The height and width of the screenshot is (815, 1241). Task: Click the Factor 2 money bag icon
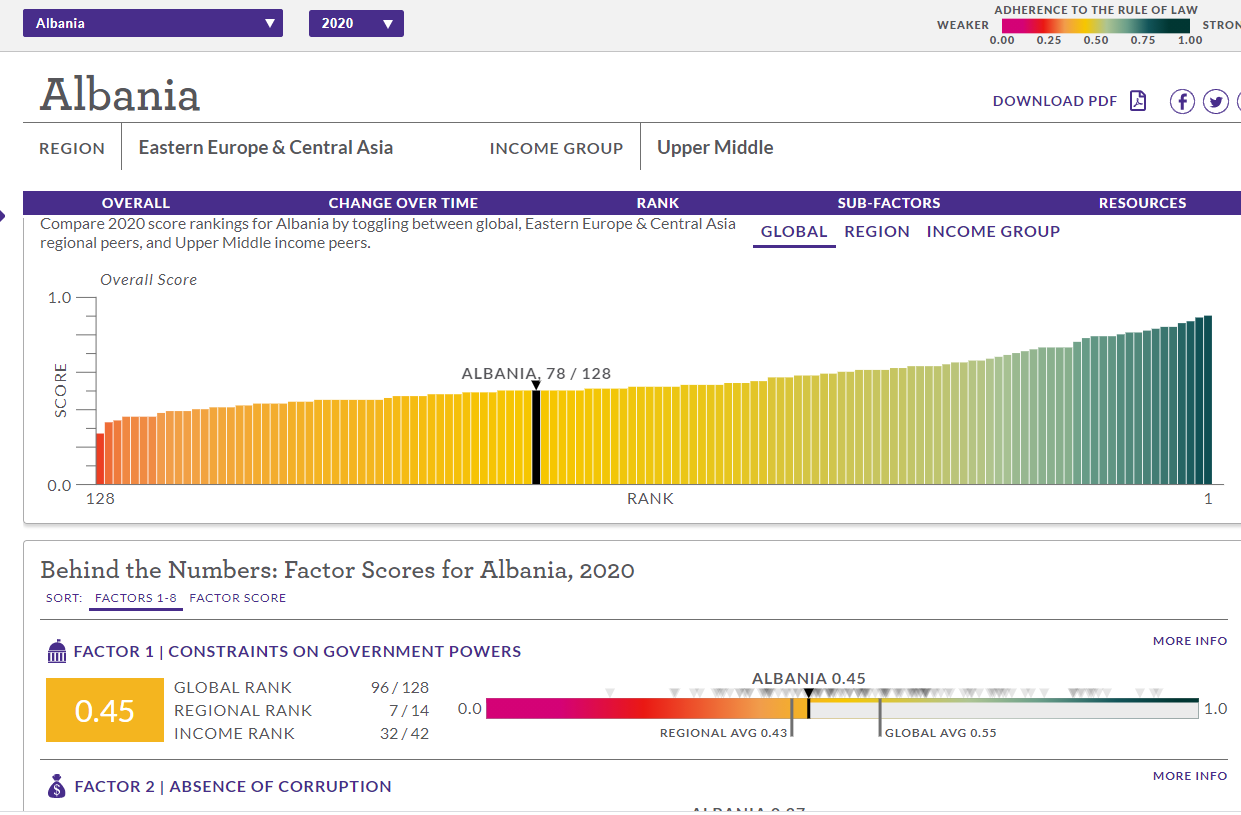57,787
